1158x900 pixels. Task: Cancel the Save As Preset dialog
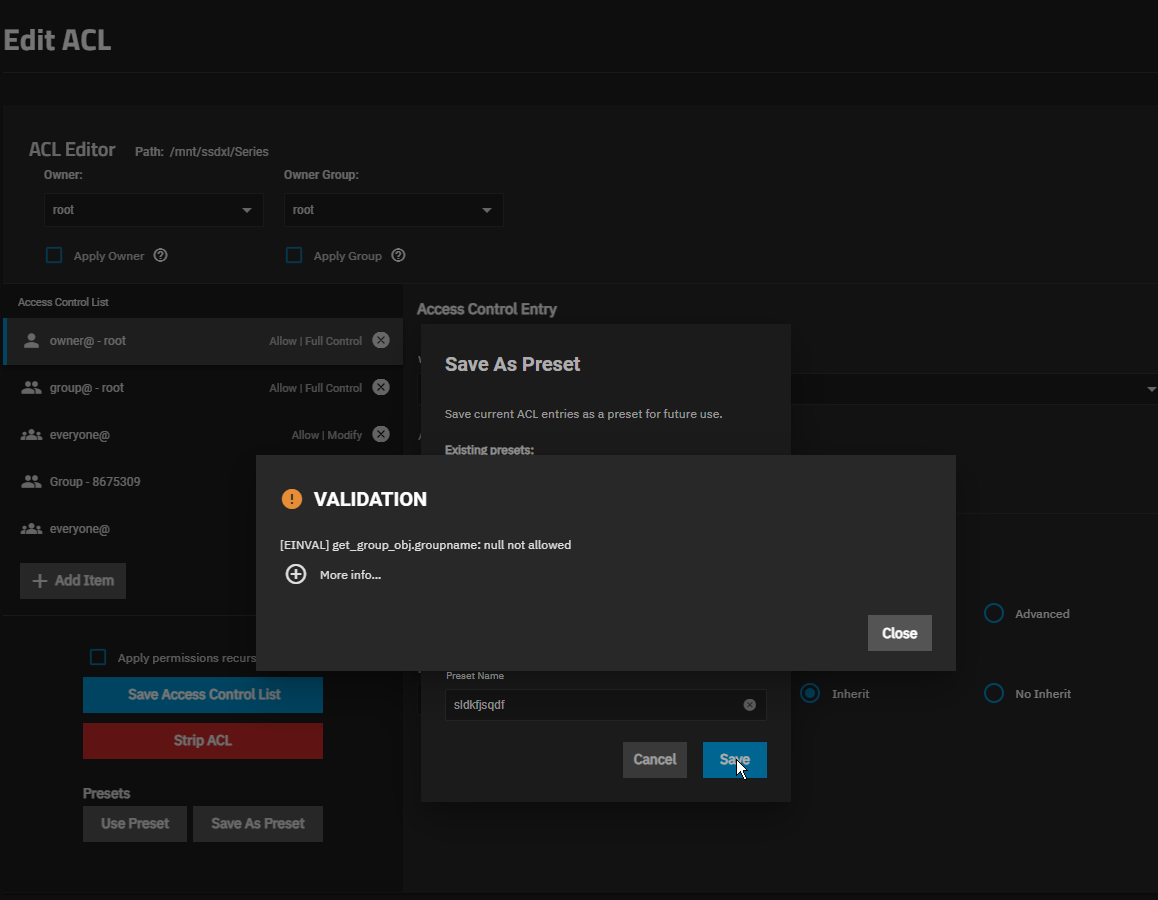(x=654, y=760)
